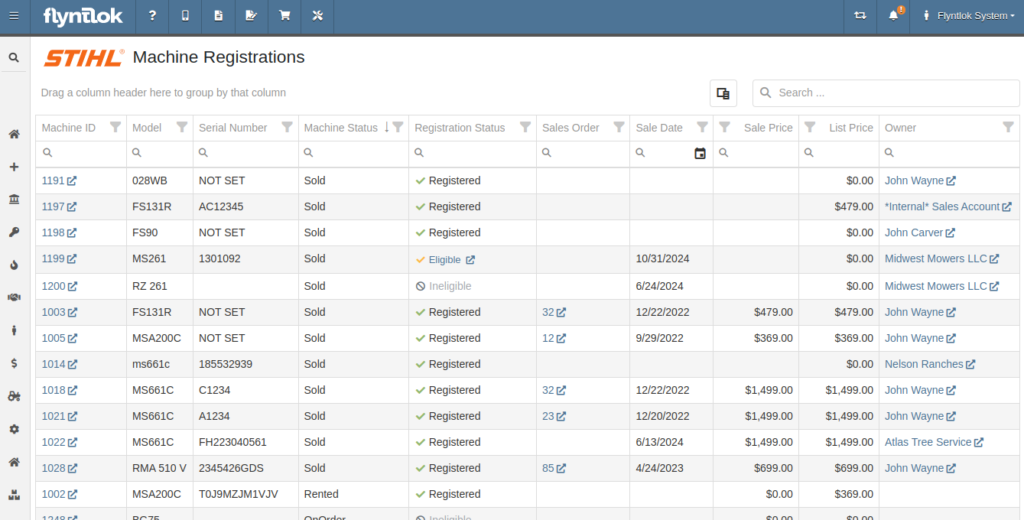Open the Serial Number column filter
This screenshot has height=520, width=1024.
coord(287,127)
